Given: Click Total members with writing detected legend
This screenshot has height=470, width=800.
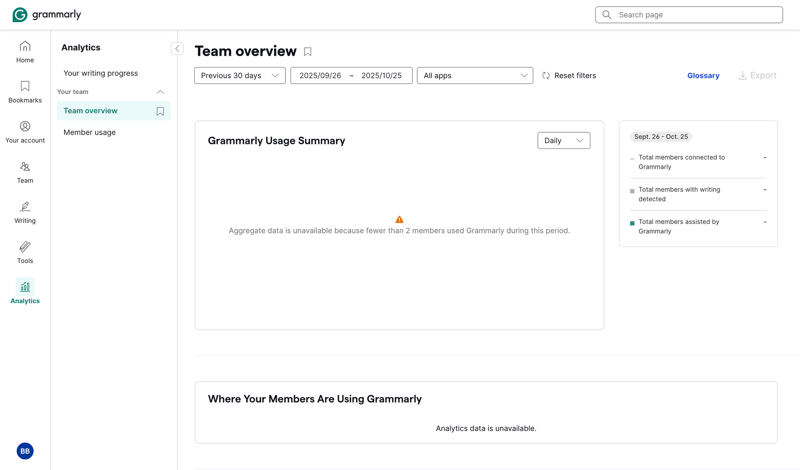Looking at the screenshot, I should click(679, 194).
